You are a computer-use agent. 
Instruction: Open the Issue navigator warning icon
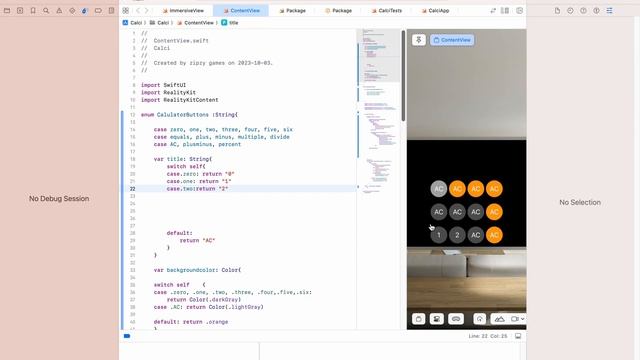[59, 11]
